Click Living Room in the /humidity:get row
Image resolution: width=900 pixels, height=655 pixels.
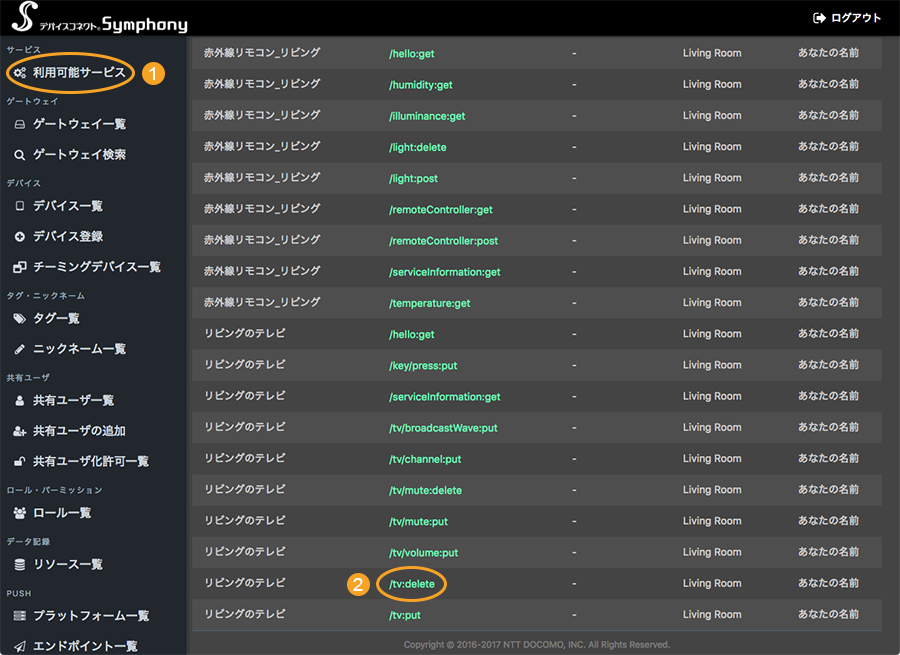coord(712,84)
